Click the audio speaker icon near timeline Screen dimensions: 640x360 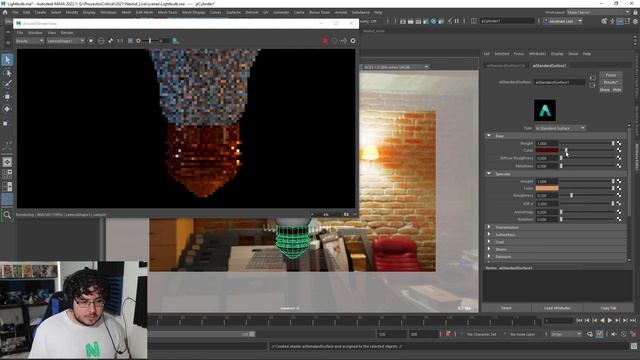614,334
